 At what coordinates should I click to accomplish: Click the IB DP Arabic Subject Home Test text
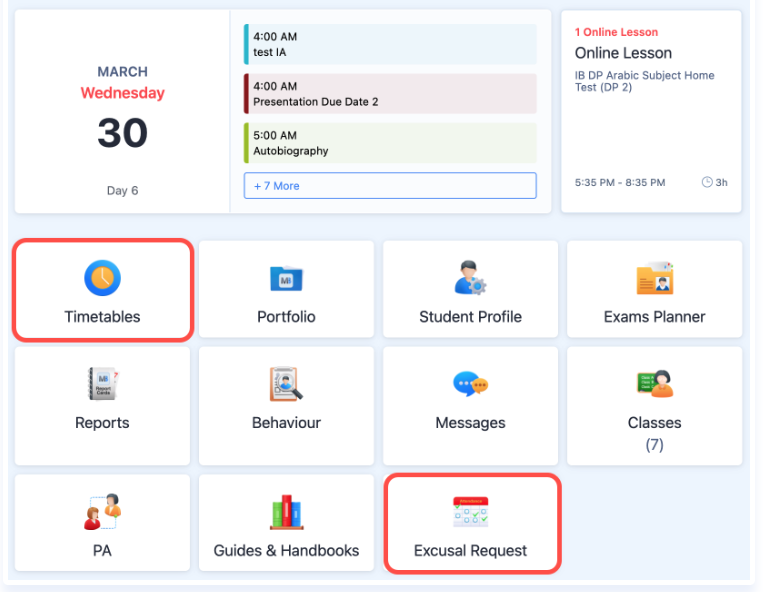click(644, 81)
